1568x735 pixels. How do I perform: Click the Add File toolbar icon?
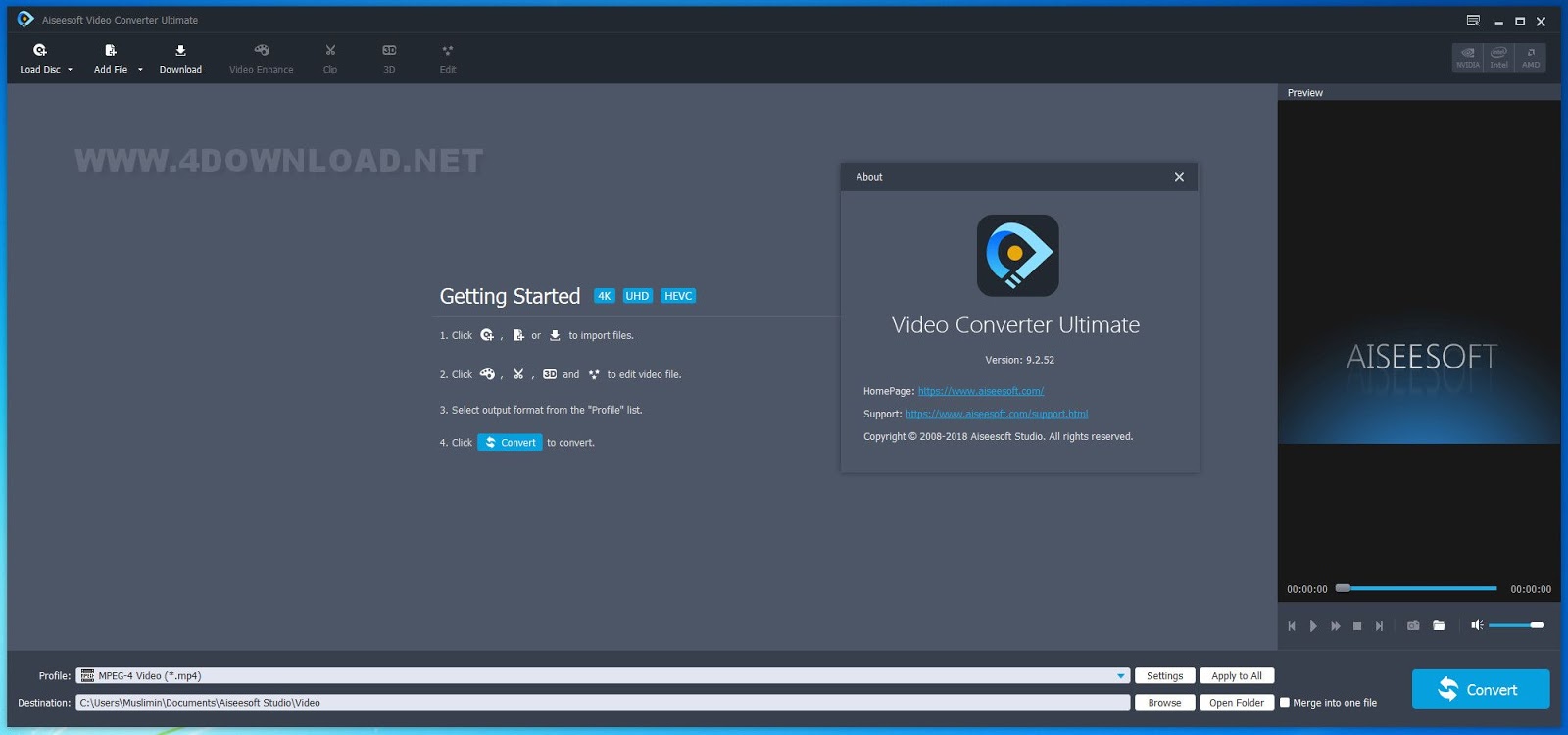coord(111,50)
